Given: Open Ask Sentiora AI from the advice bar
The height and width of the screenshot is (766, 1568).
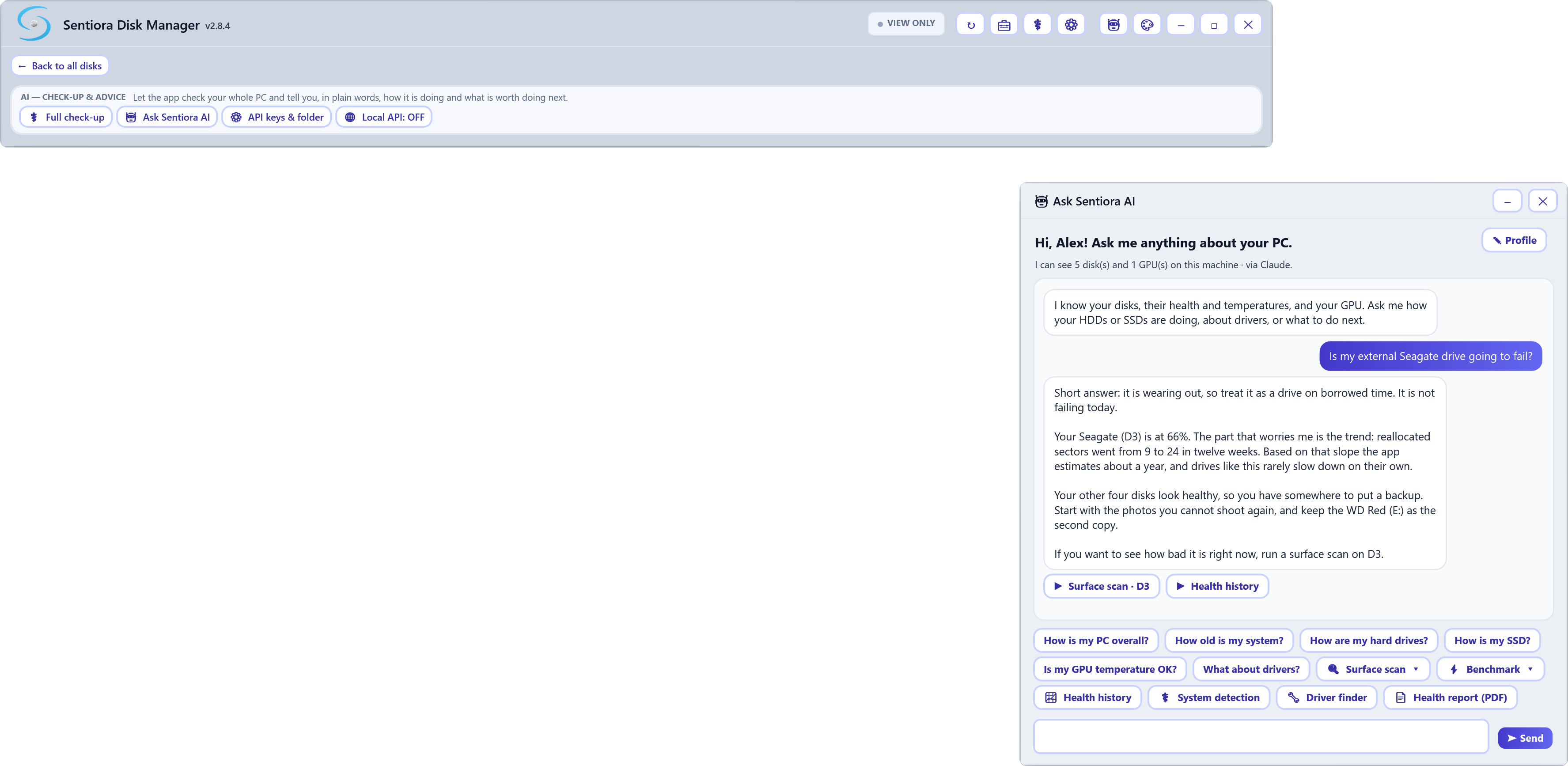Looking at the screenshot, I should tap(167, 117).
